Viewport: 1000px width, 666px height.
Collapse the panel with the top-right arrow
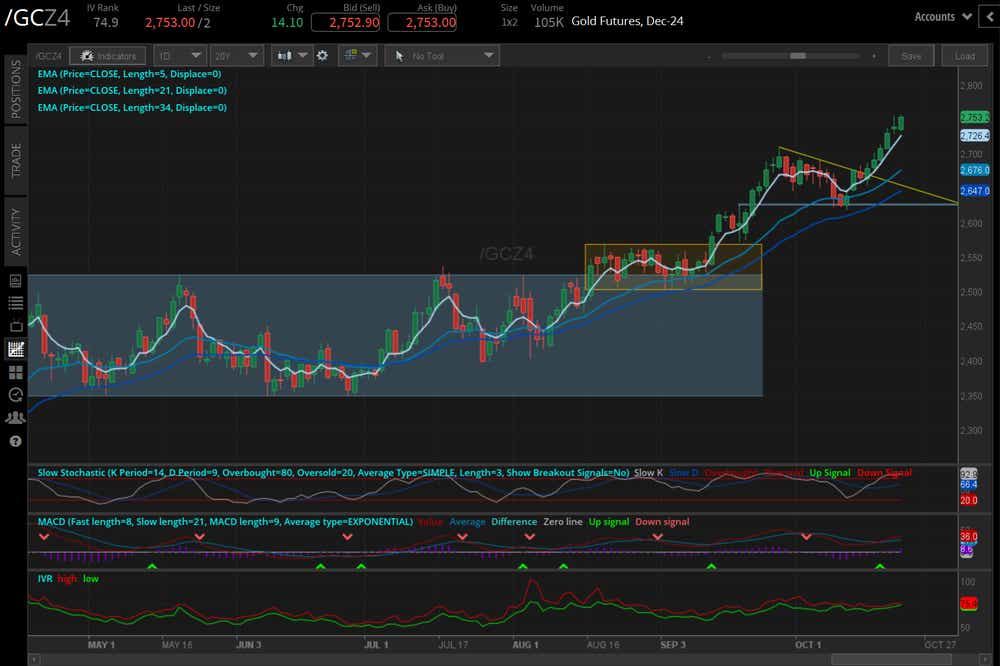click(x=990, y=17)
